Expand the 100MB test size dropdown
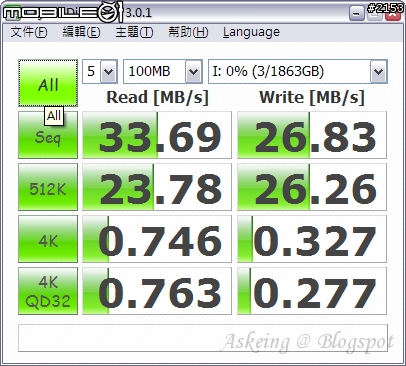 (x=194, y=71)
